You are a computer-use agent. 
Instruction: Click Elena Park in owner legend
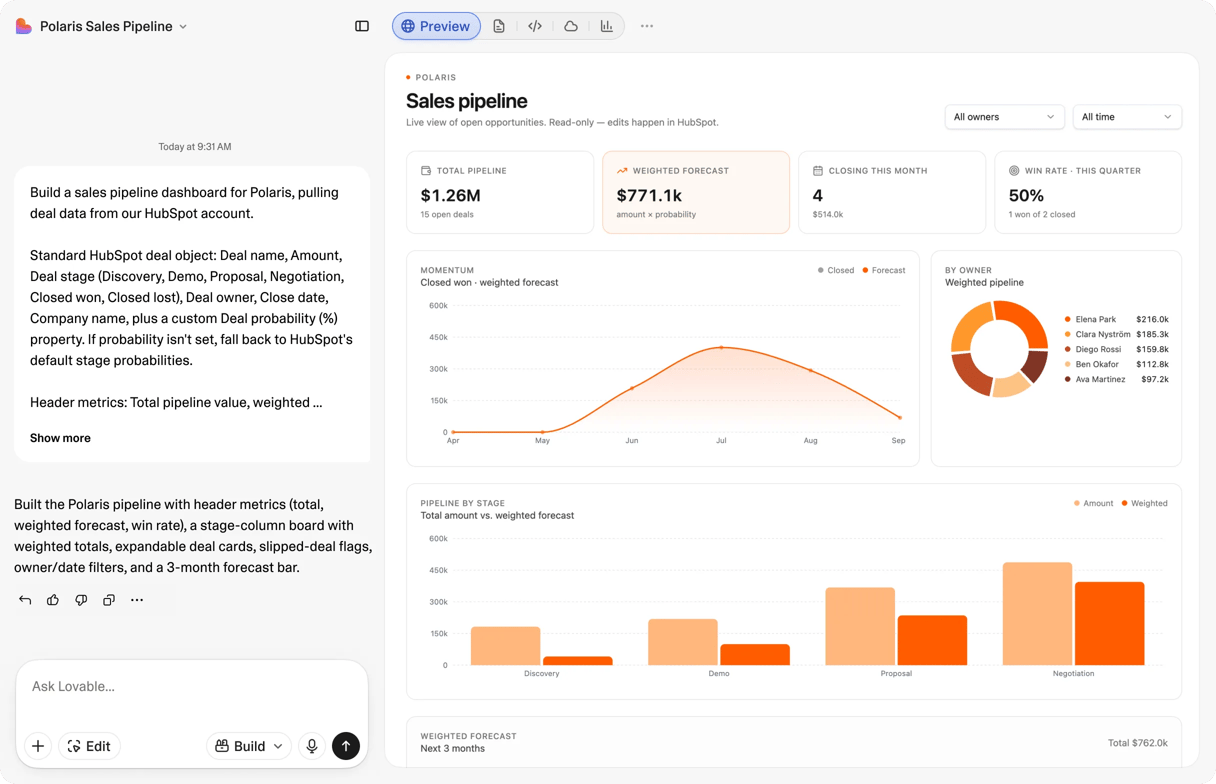coord(1095,319)
